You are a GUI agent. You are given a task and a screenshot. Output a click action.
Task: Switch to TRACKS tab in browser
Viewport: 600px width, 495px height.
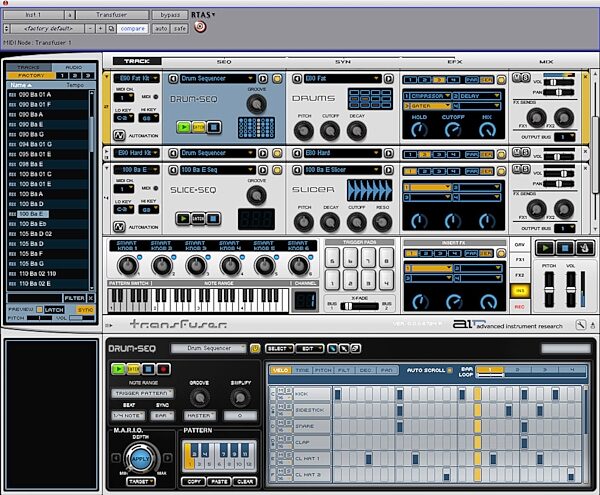pos(28,67)
